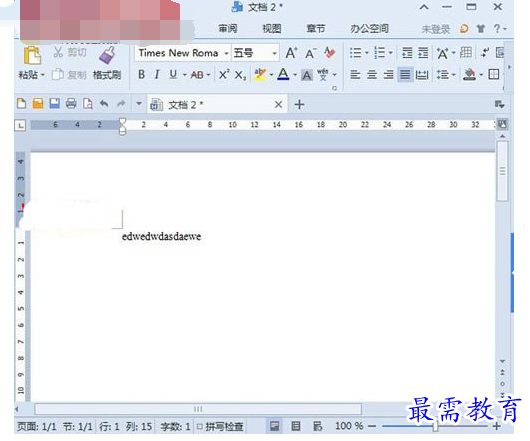
Task: Click the Paste clipboard icon
Action: click(32, 55)
